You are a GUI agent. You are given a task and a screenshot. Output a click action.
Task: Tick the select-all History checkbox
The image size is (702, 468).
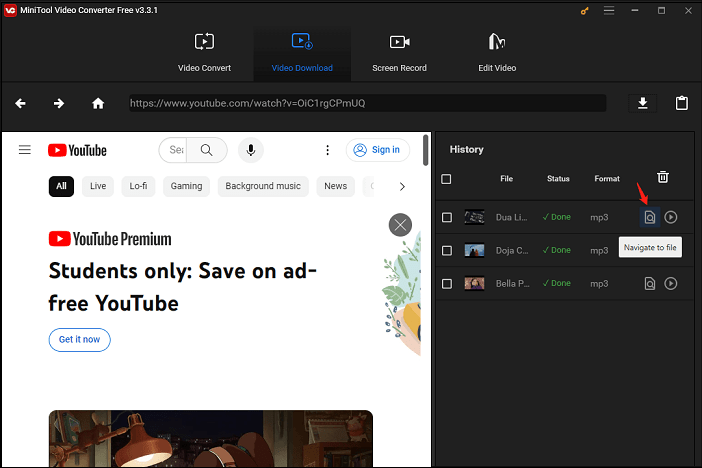coord(446,179)
